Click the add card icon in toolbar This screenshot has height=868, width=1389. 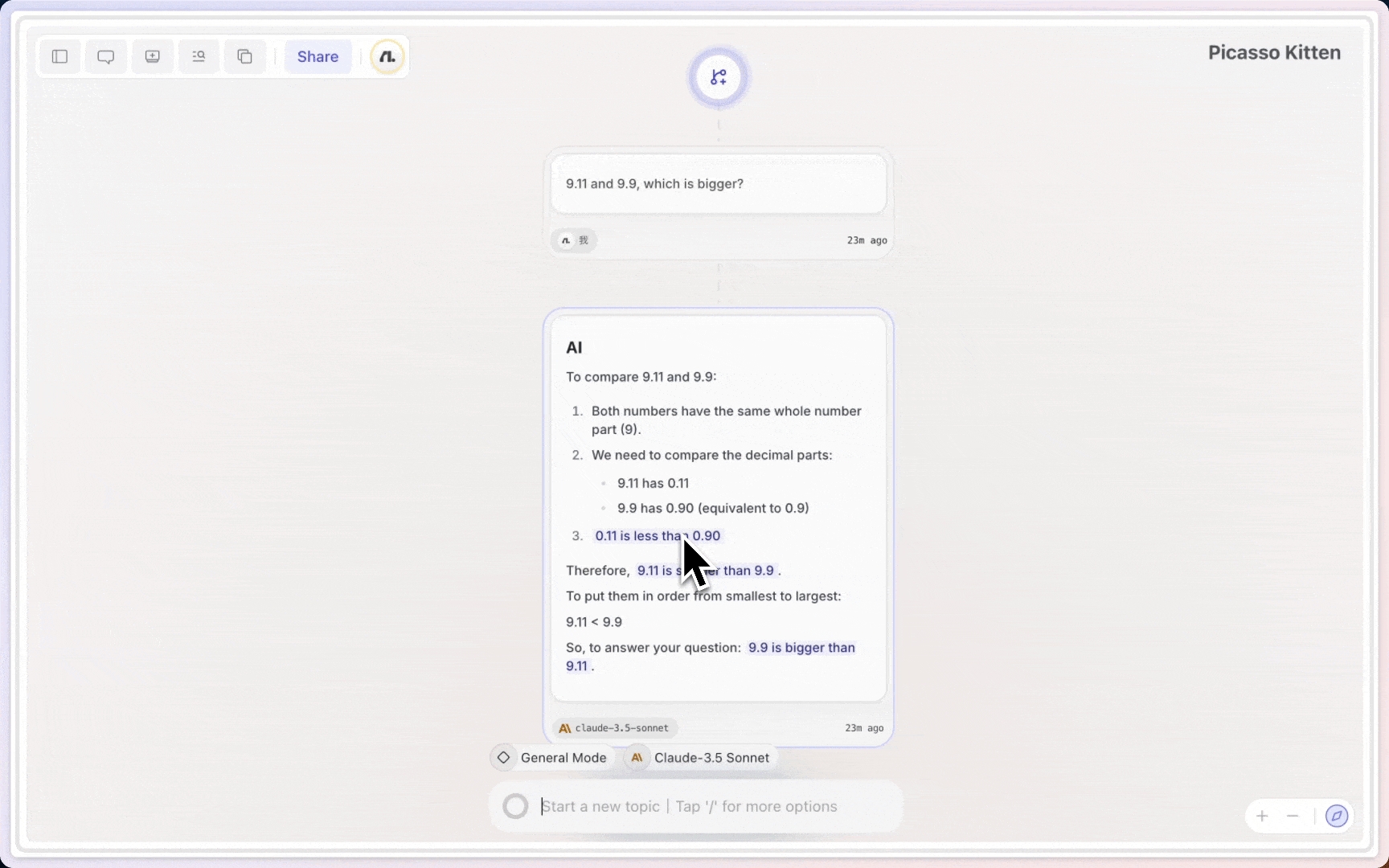point(153,56)
